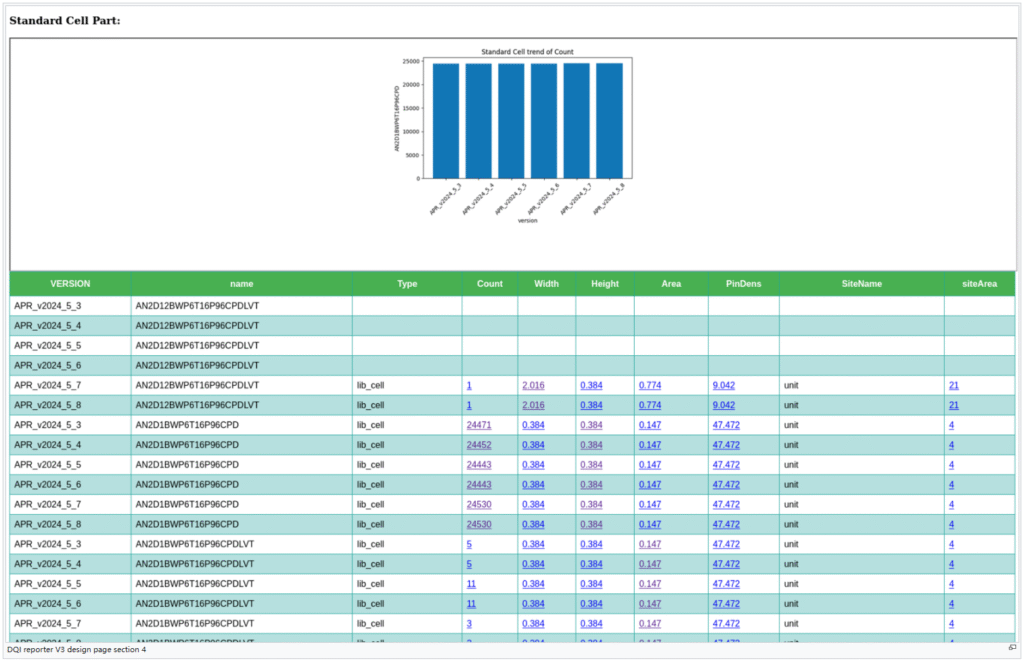Click Count 5 in the APR_v2024_5_3 CPDLVT row
The image size is (1024, 661).
click(x=469, y=544)
